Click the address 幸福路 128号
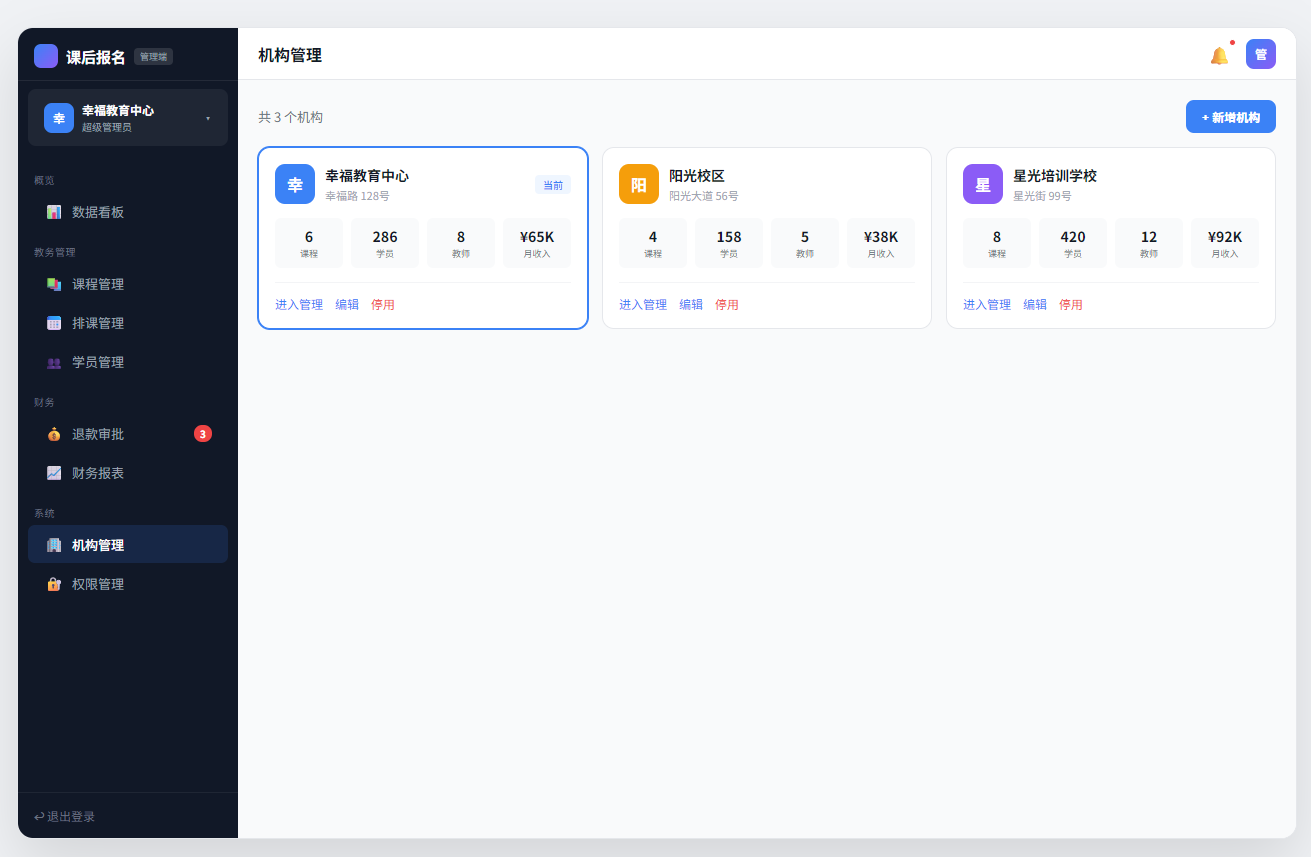The width and height of the screenshot is (1311, 857). [x=357, y=196]
